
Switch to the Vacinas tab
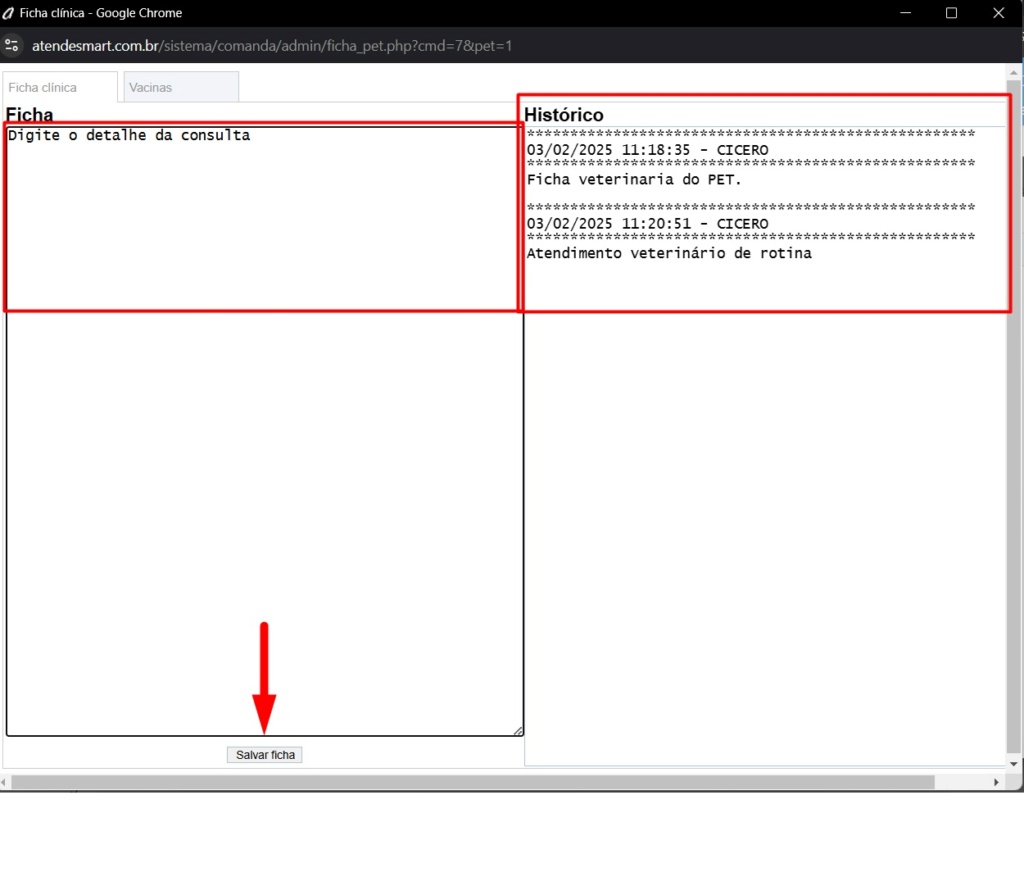pyautogui.click(x=180, y=87)
